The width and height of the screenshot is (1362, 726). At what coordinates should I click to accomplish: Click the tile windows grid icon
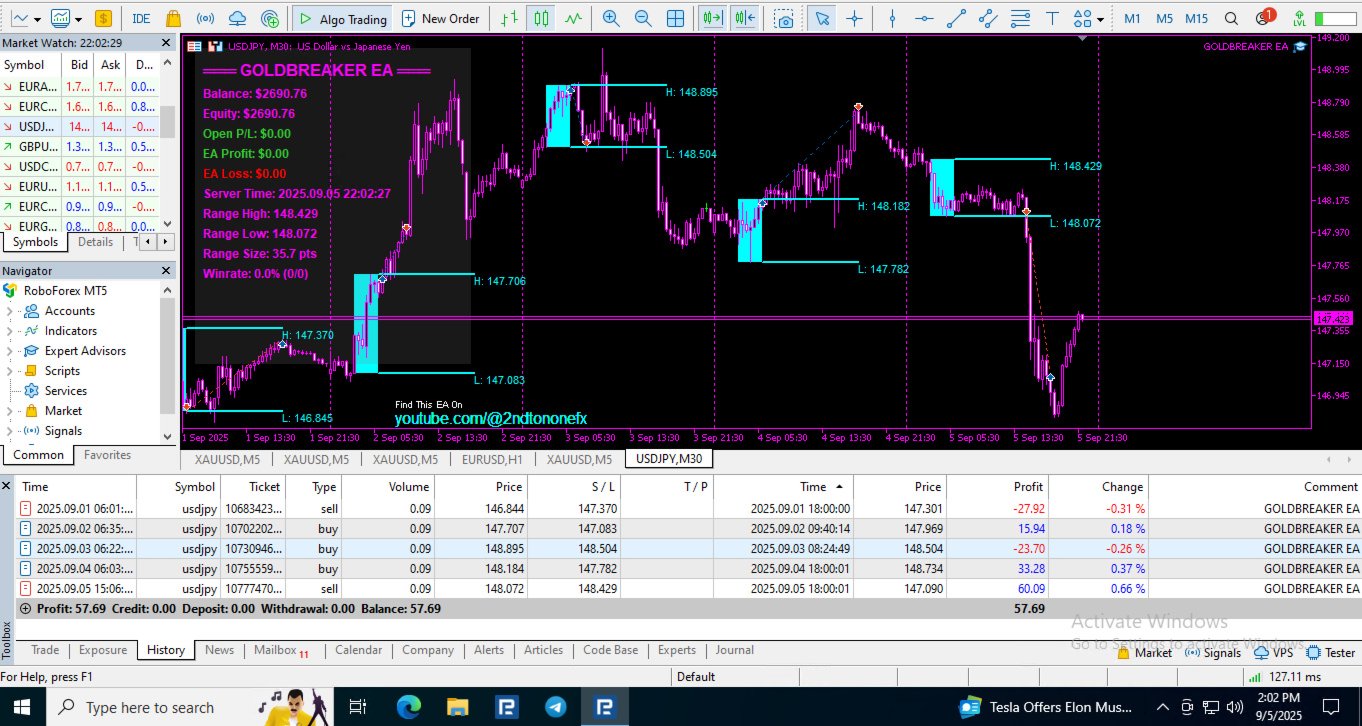[x=676, y=18]
